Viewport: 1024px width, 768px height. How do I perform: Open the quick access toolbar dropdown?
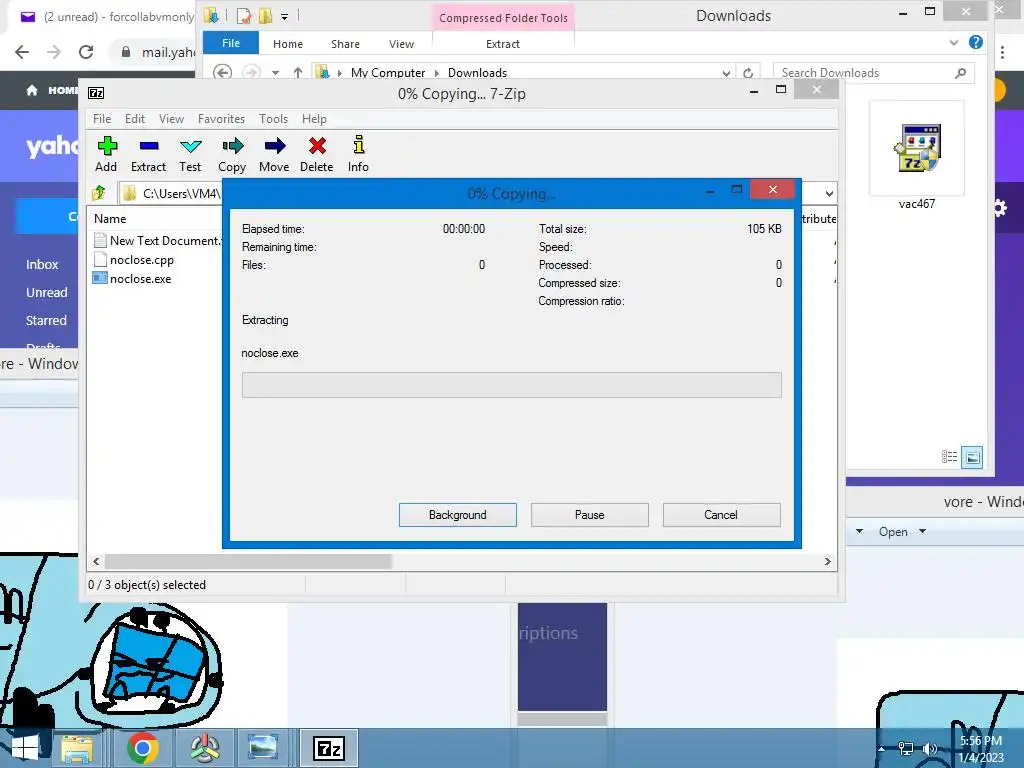coord(284,16)
